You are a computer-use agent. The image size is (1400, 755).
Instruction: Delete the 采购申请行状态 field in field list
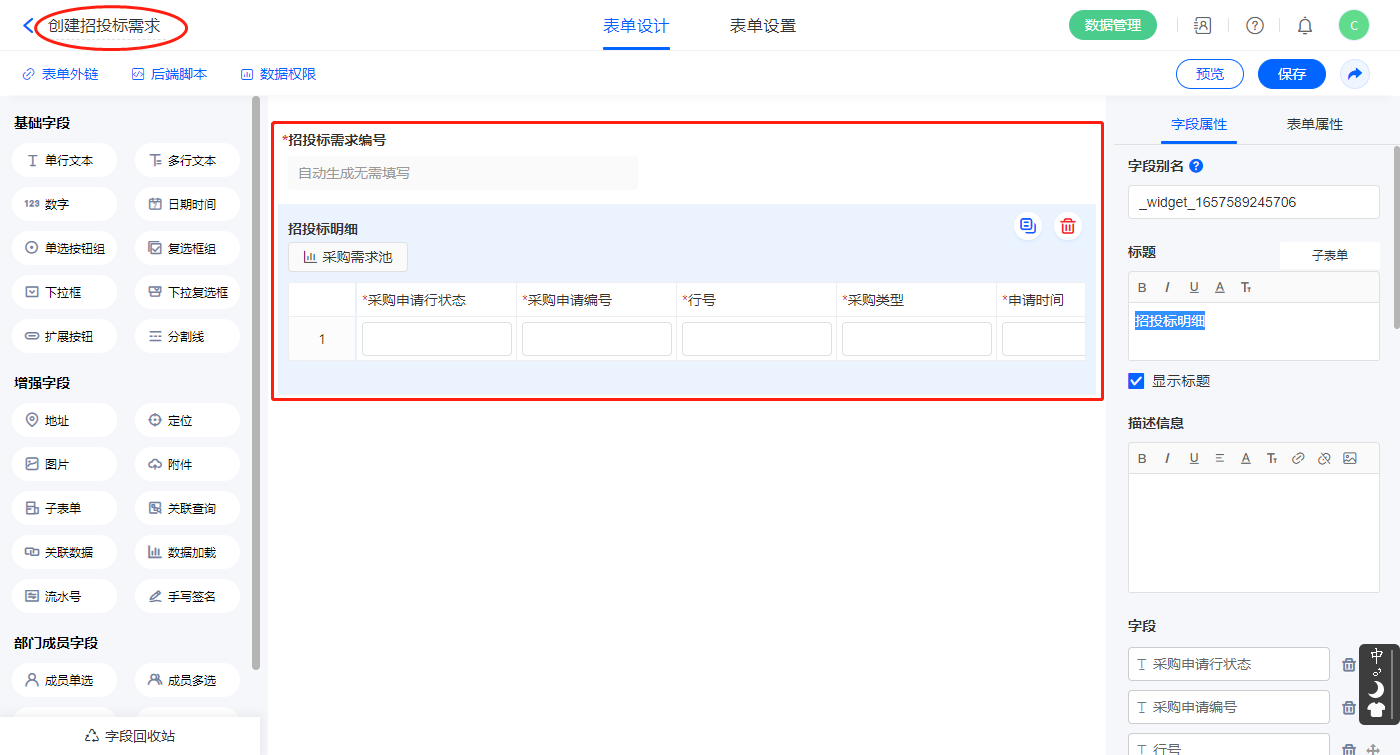click(1349, 664)
